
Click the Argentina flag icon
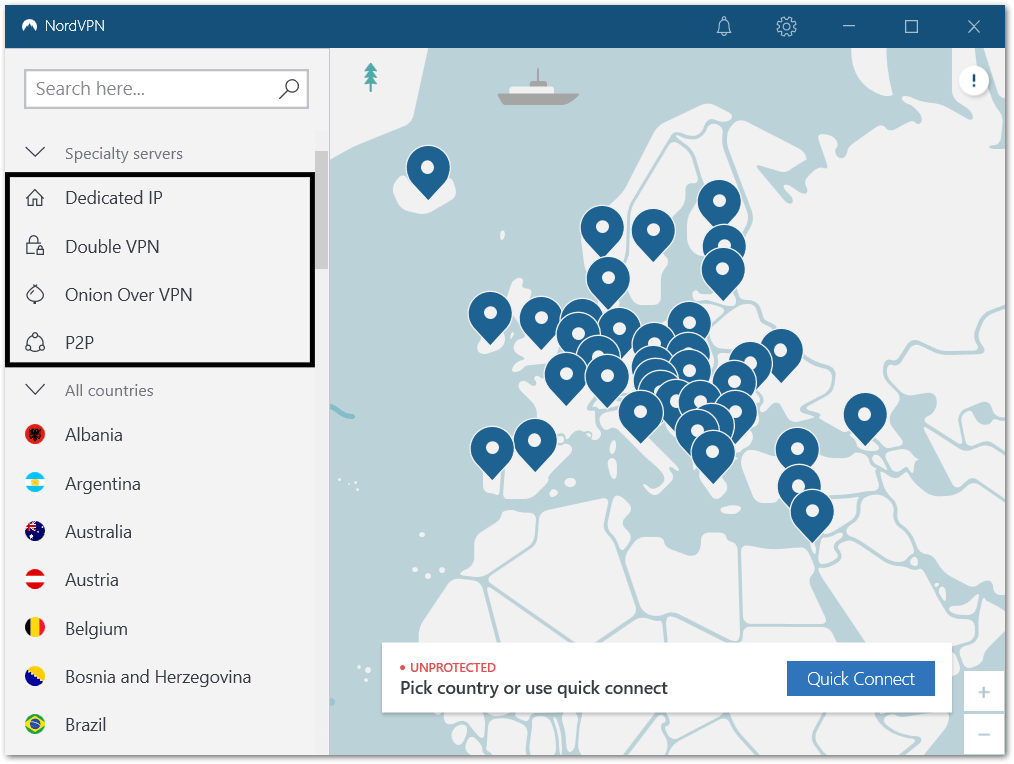[x=35, y=483]
